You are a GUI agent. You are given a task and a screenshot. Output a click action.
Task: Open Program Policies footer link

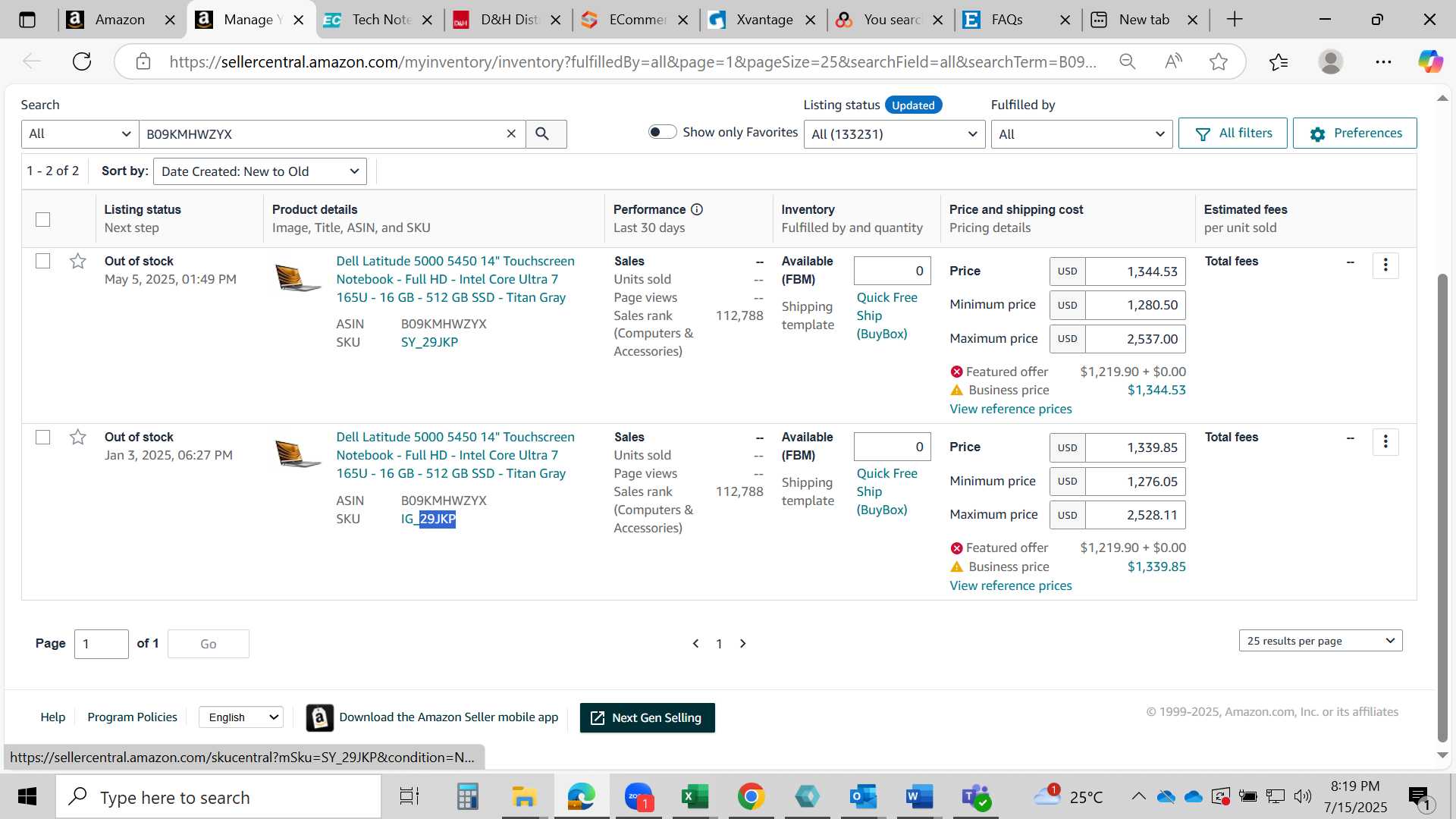(x=132, y=717)
